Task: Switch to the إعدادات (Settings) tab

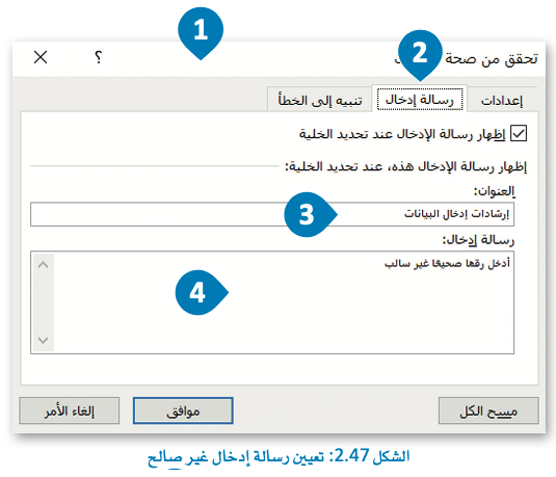Action: pyautogui.click(x=501, y=101)
